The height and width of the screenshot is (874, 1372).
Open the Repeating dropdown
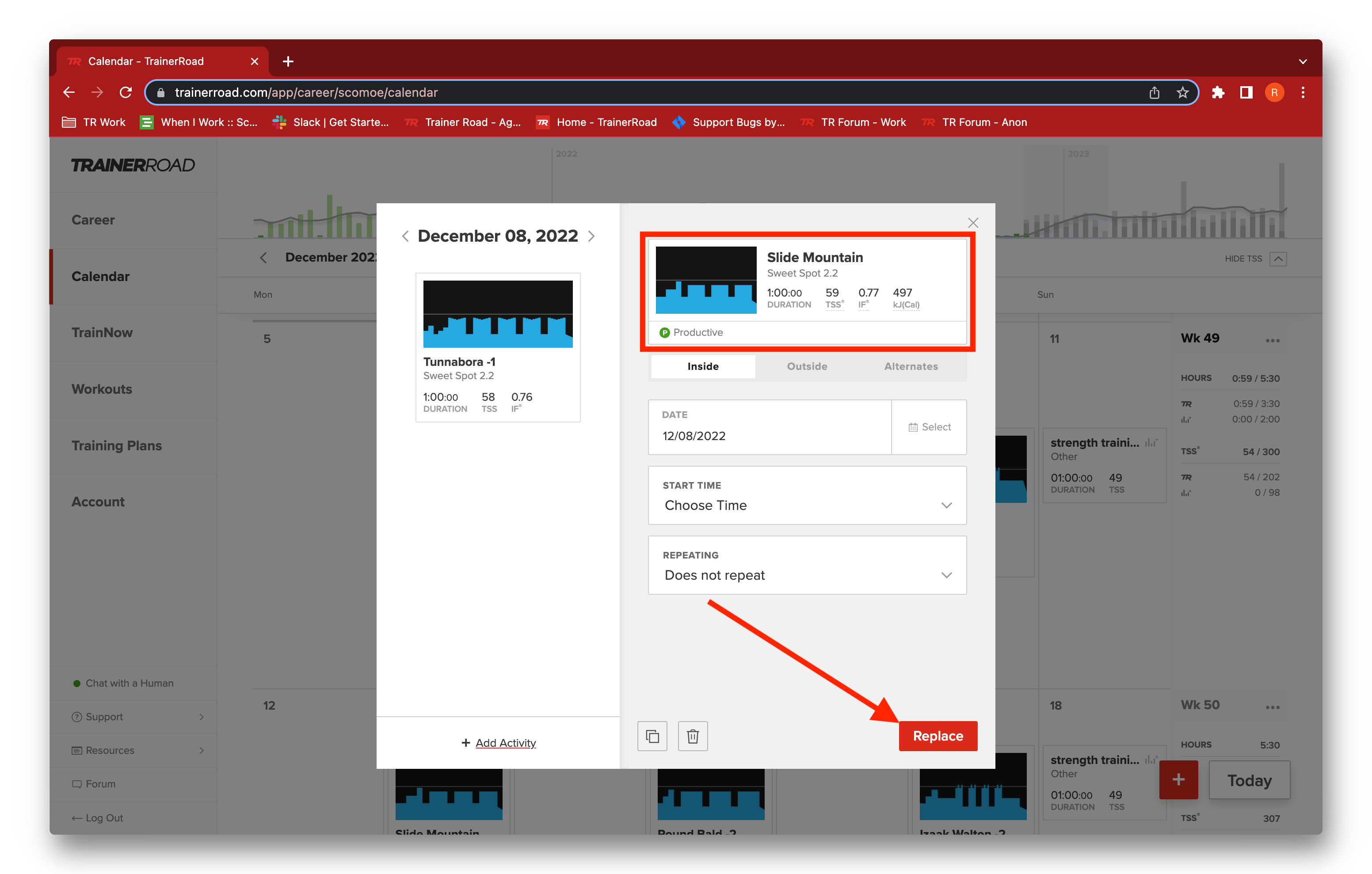coord(808,565)
